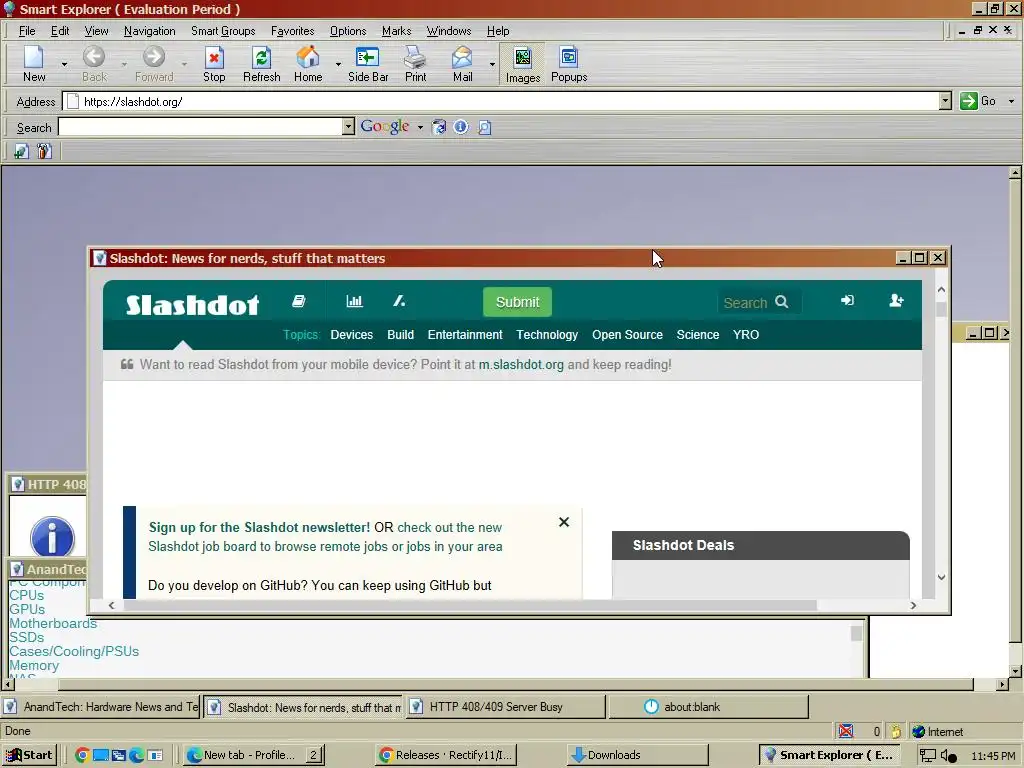Click the Slashdot slash-dot icon next to the bar-chart

(x=399, y=300)
